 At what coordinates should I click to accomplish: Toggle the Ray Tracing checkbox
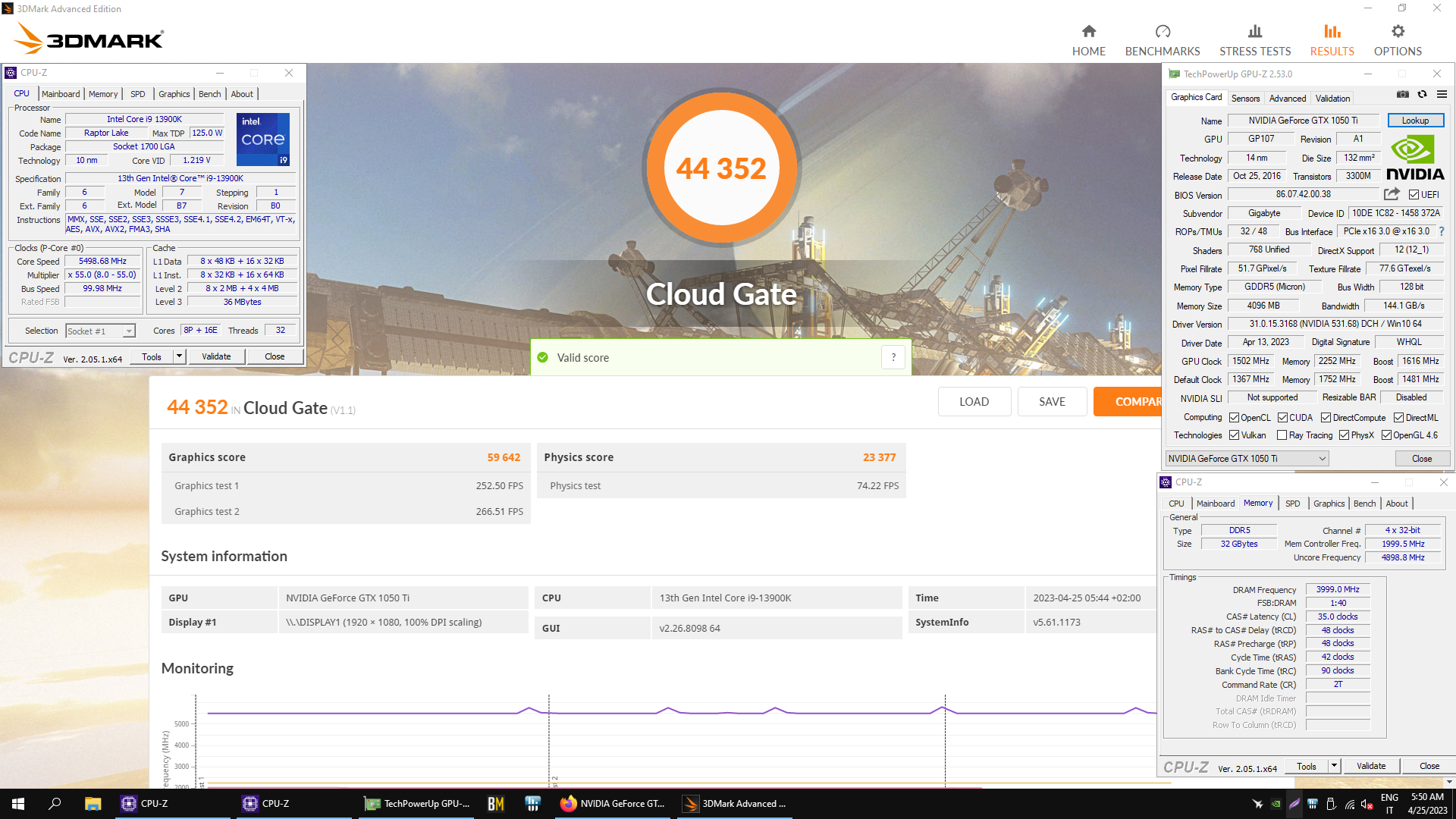coord(1282,435)
